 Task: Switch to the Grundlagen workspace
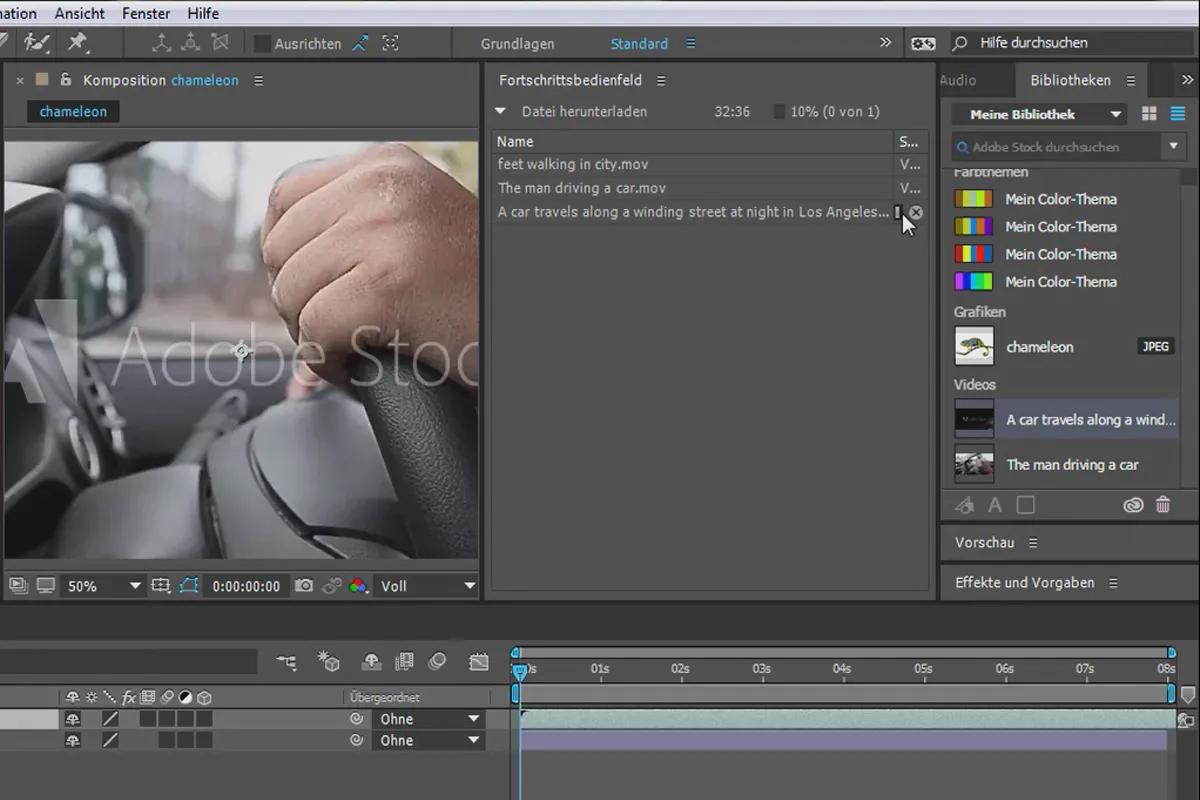click(518, 44)
